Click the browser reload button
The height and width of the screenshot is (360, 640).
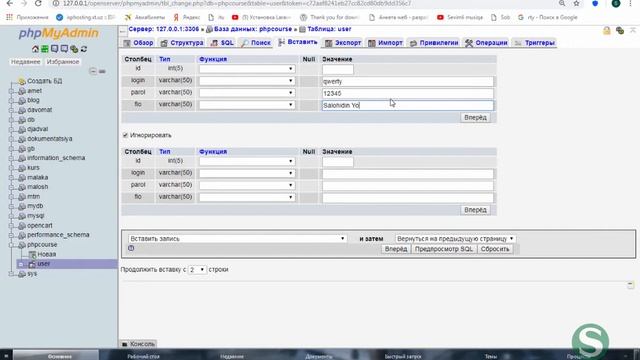coord(38,3)
